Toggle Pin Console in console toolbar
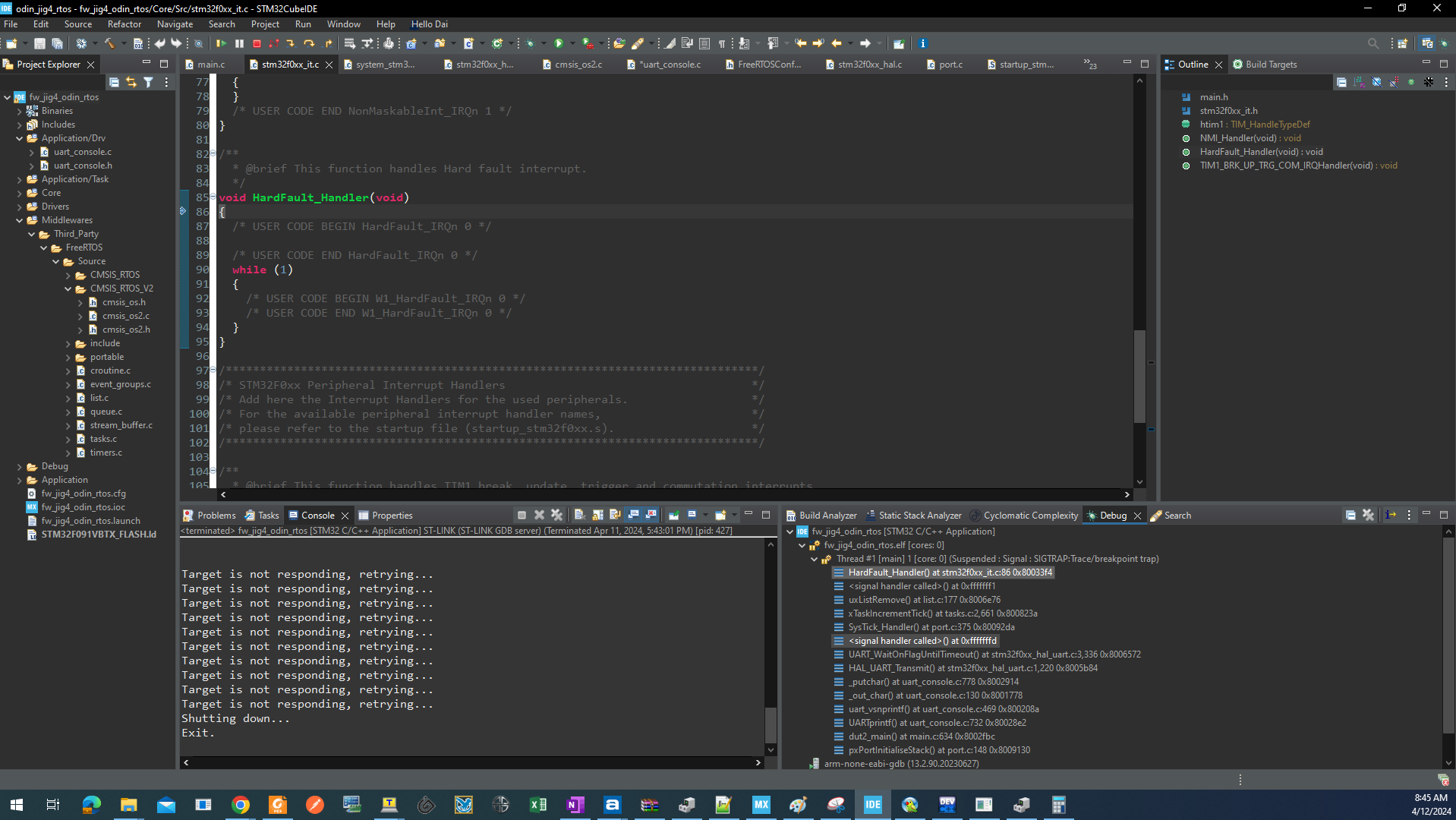The height and width of the screenshot is (820, 1456). [x=673, y=515]
